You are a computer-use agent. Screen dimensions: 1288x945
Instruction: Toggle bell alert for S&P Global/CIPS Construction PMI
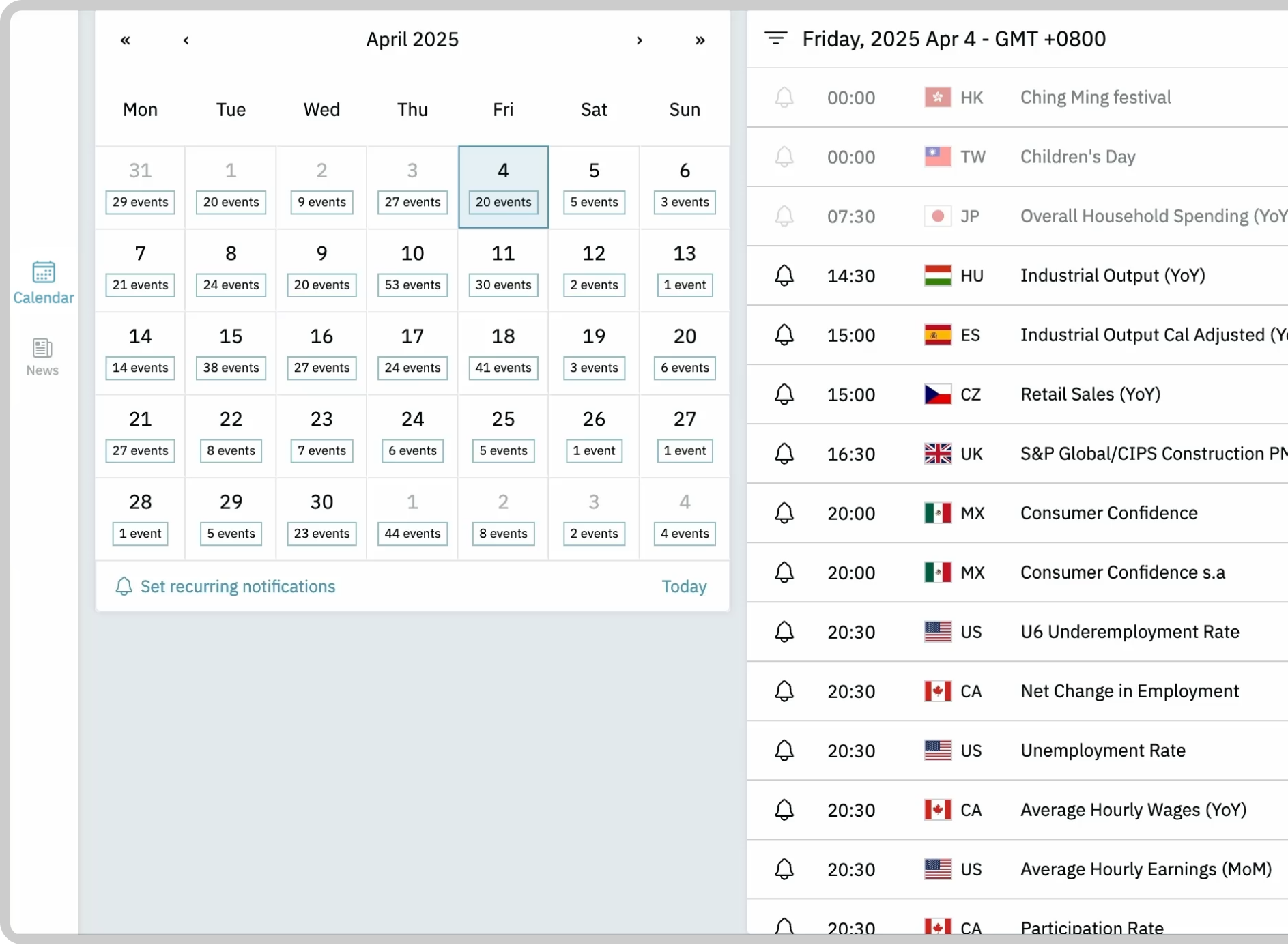pyautogui.click(x=784, y=454)
